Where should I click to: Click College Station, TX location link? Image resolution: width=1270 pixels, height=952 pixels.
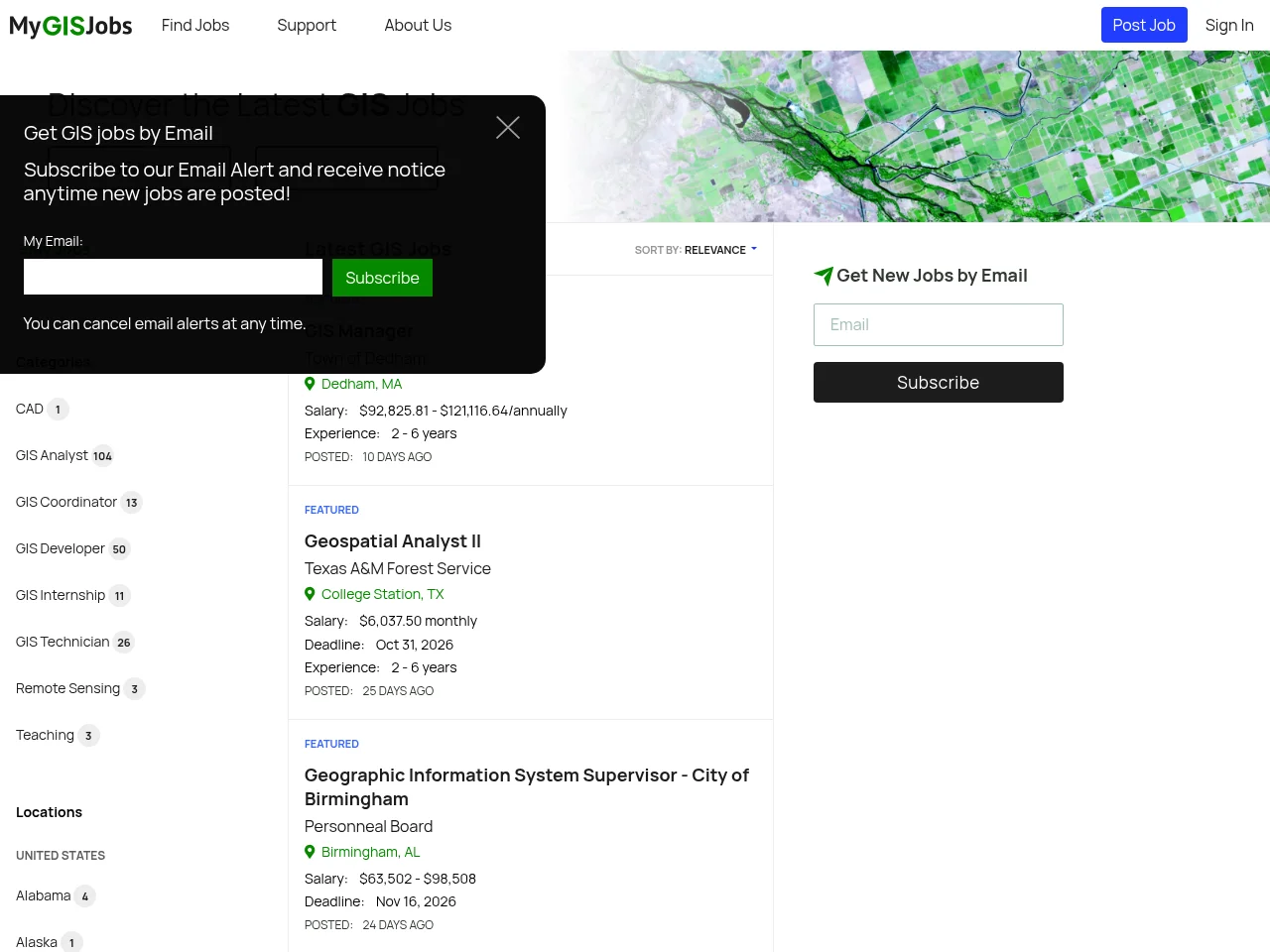pyautogui.click(x=383, y=594)
